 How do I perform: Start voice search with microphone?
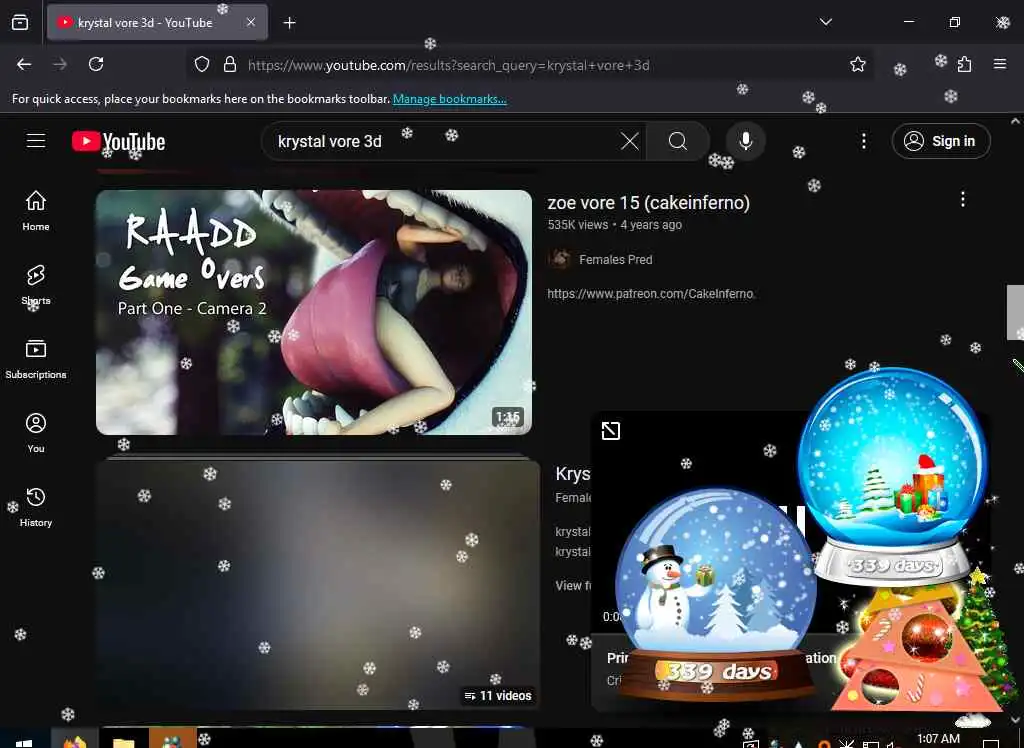pyautogui.click(x=745, y=141)
